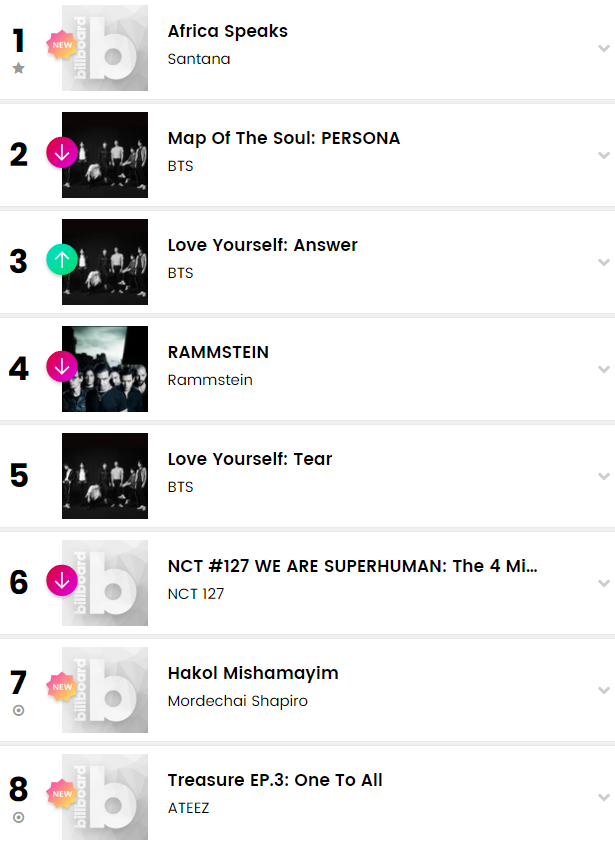
Task: Open the Billboard placeholder cover for NCT 127
Action: pos(105,583)
